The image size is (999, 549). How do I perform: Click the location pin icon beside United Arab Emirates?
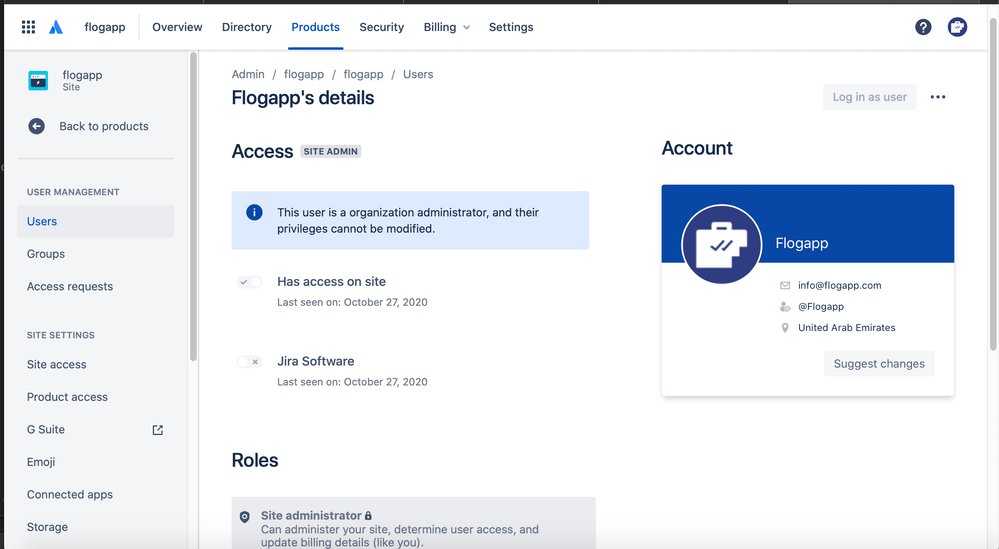point(785,327)
